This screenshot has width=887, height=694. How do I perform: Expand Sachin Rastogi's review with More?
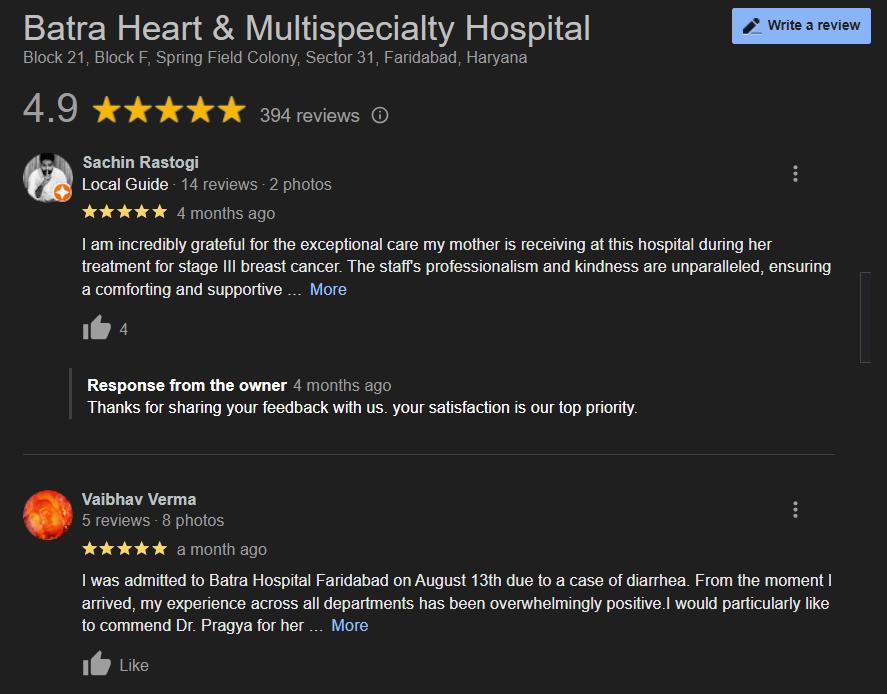point(328,289)
